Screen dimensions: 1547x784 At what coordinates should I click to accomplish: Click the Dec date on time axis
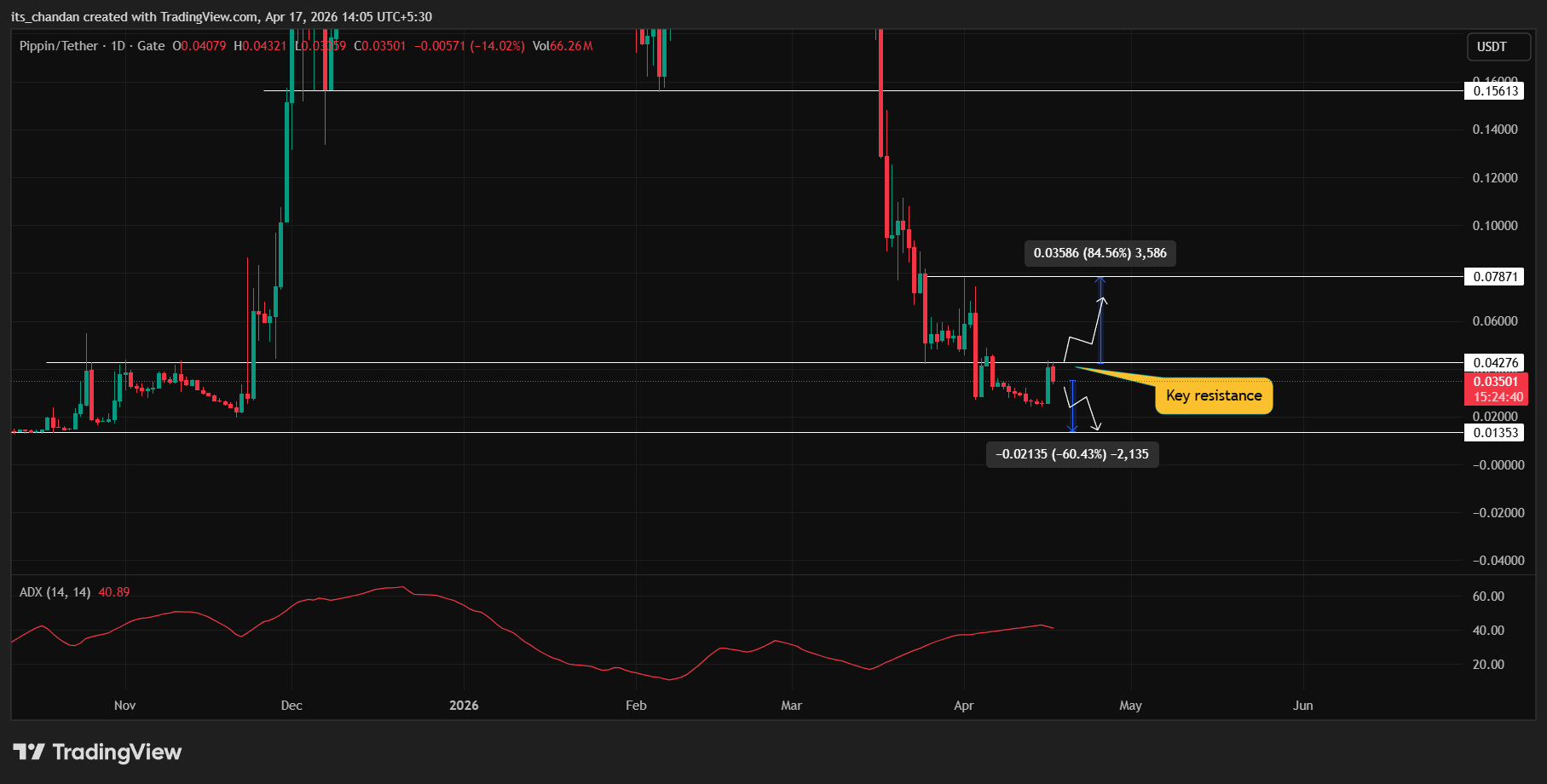click(292, 706)
